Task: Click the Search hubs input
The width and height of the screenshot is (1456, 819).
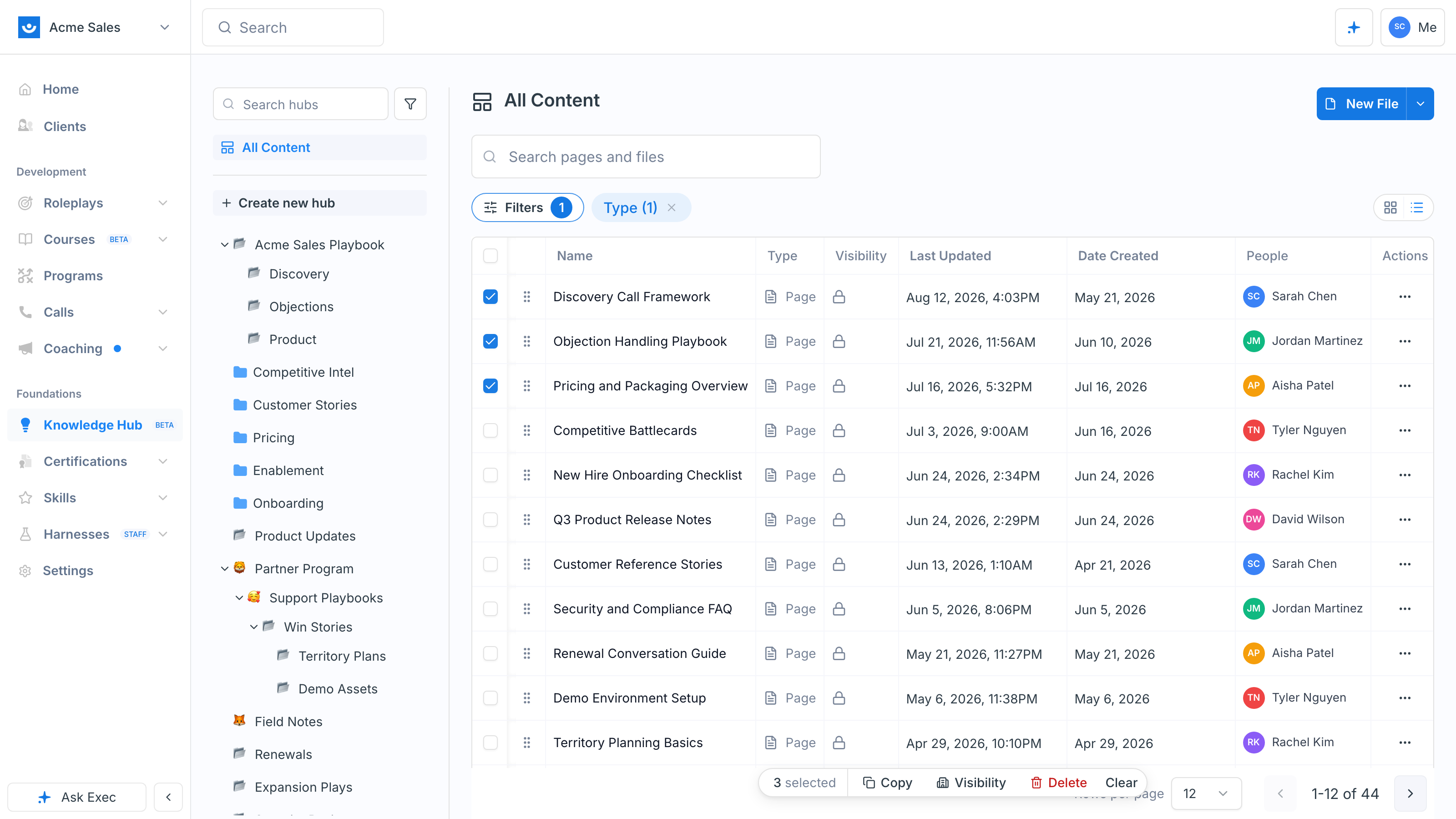Action: 301,104
